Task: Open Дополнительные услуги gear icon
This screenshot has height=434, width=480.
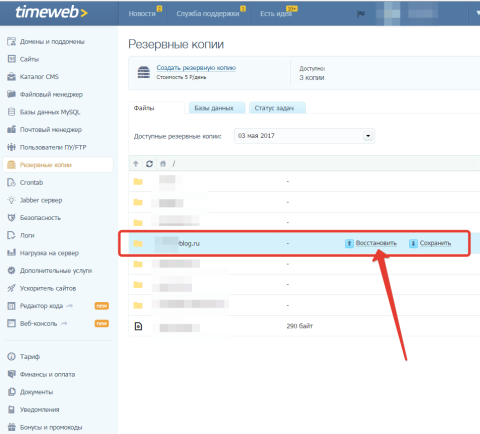Action: click(x=11, y=270)
